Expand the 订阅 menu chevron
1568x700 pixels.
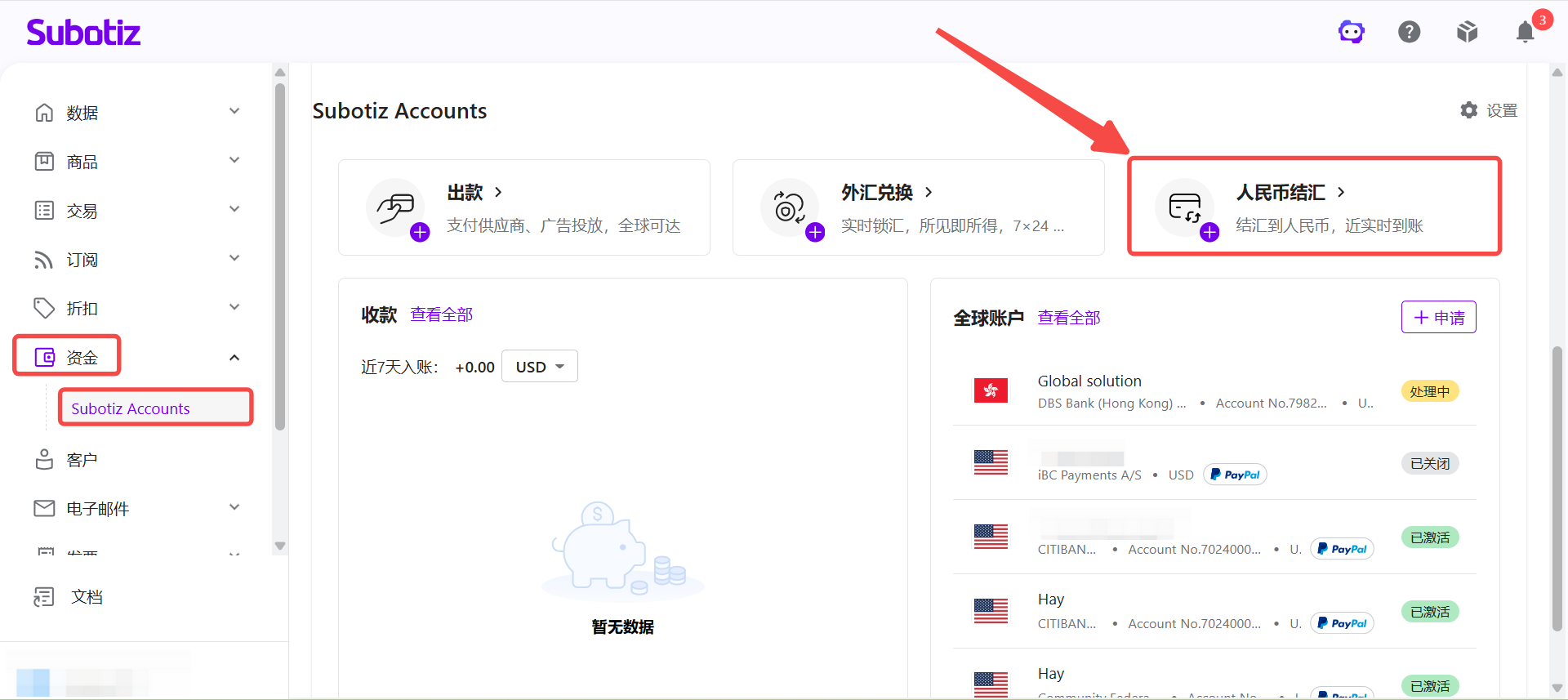(x=234, y=258)
